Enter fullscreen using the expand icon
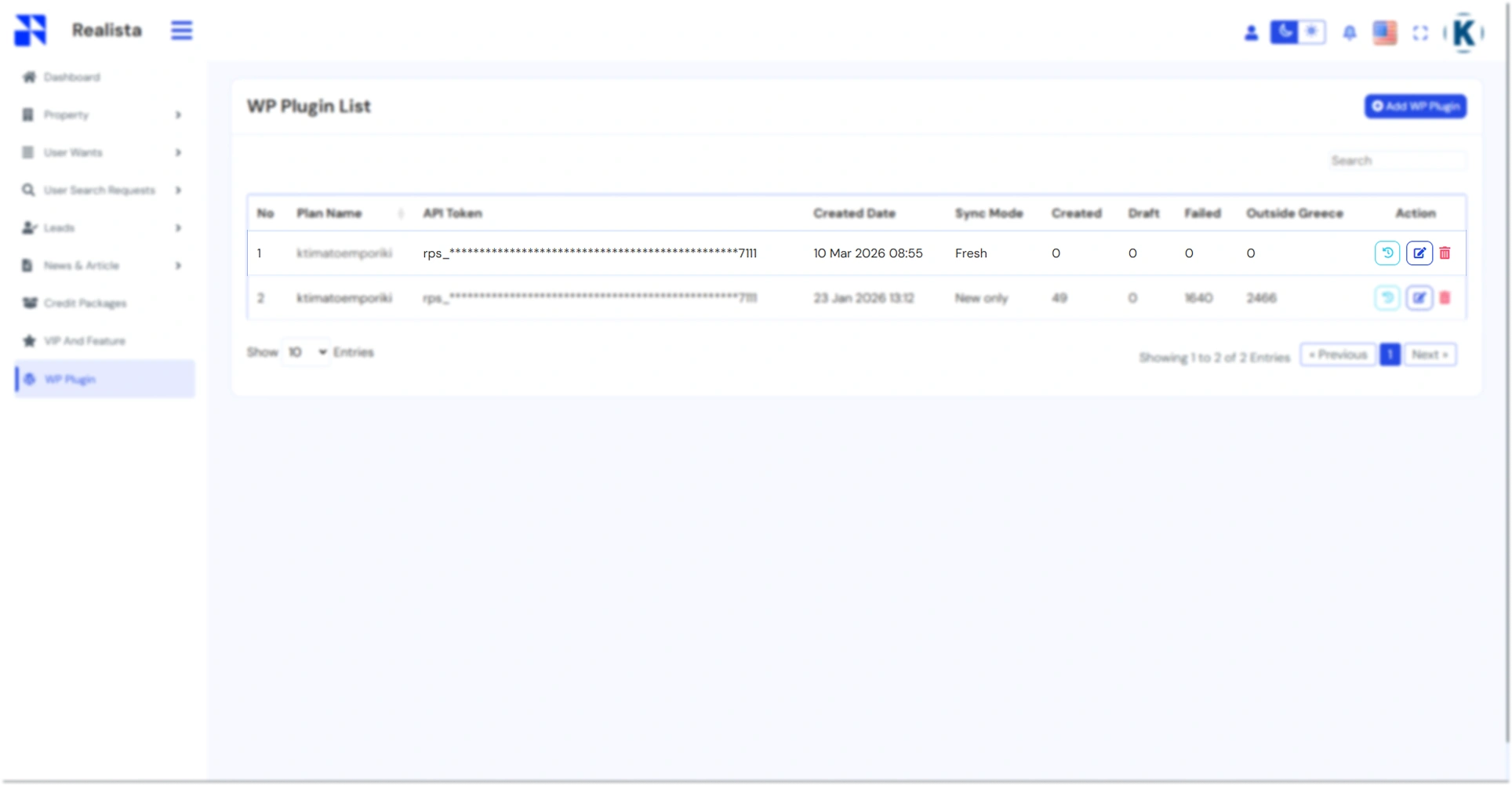 point(1421,33)
